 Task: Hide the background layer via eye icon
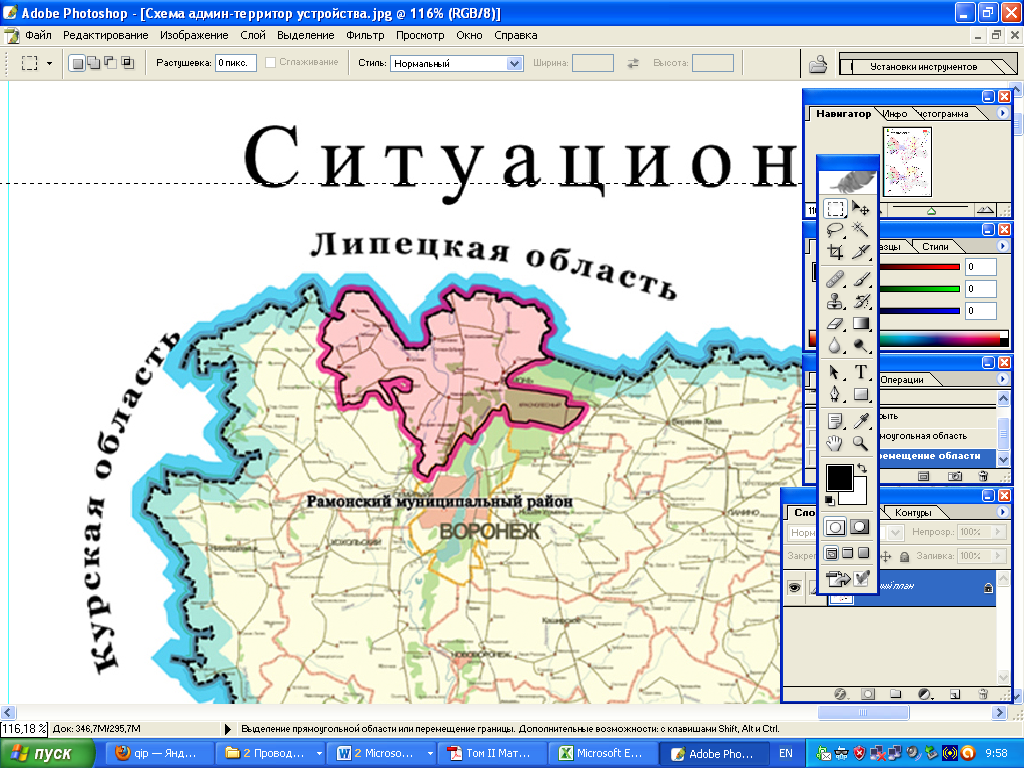click(796, 588)
